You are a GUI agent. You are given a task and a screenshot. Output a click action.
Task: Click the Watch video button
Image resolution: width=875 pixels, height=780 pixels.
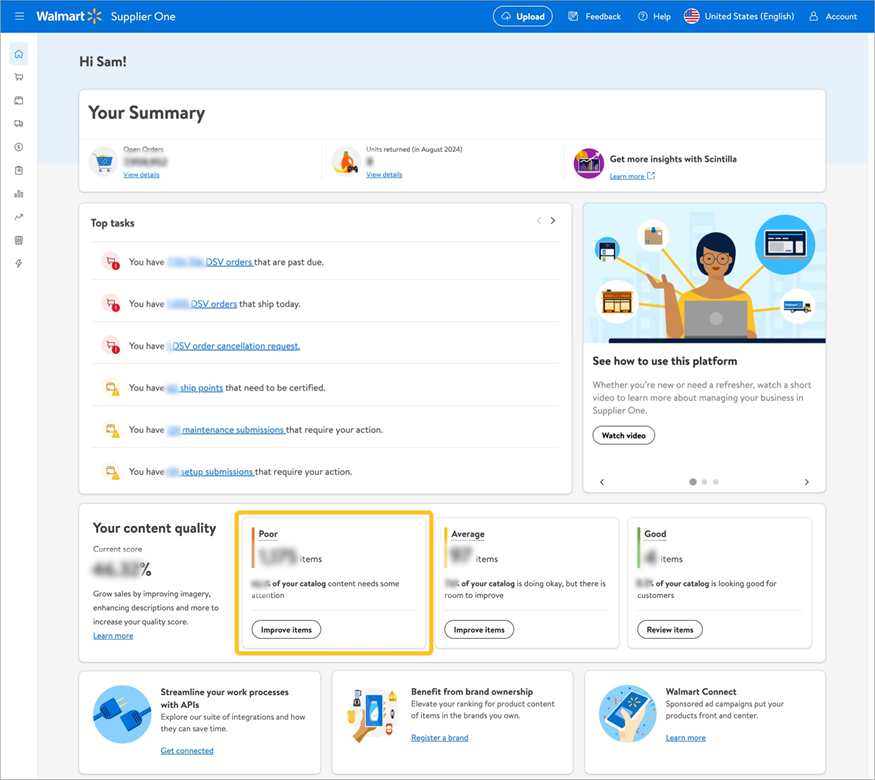coord(623,435)
